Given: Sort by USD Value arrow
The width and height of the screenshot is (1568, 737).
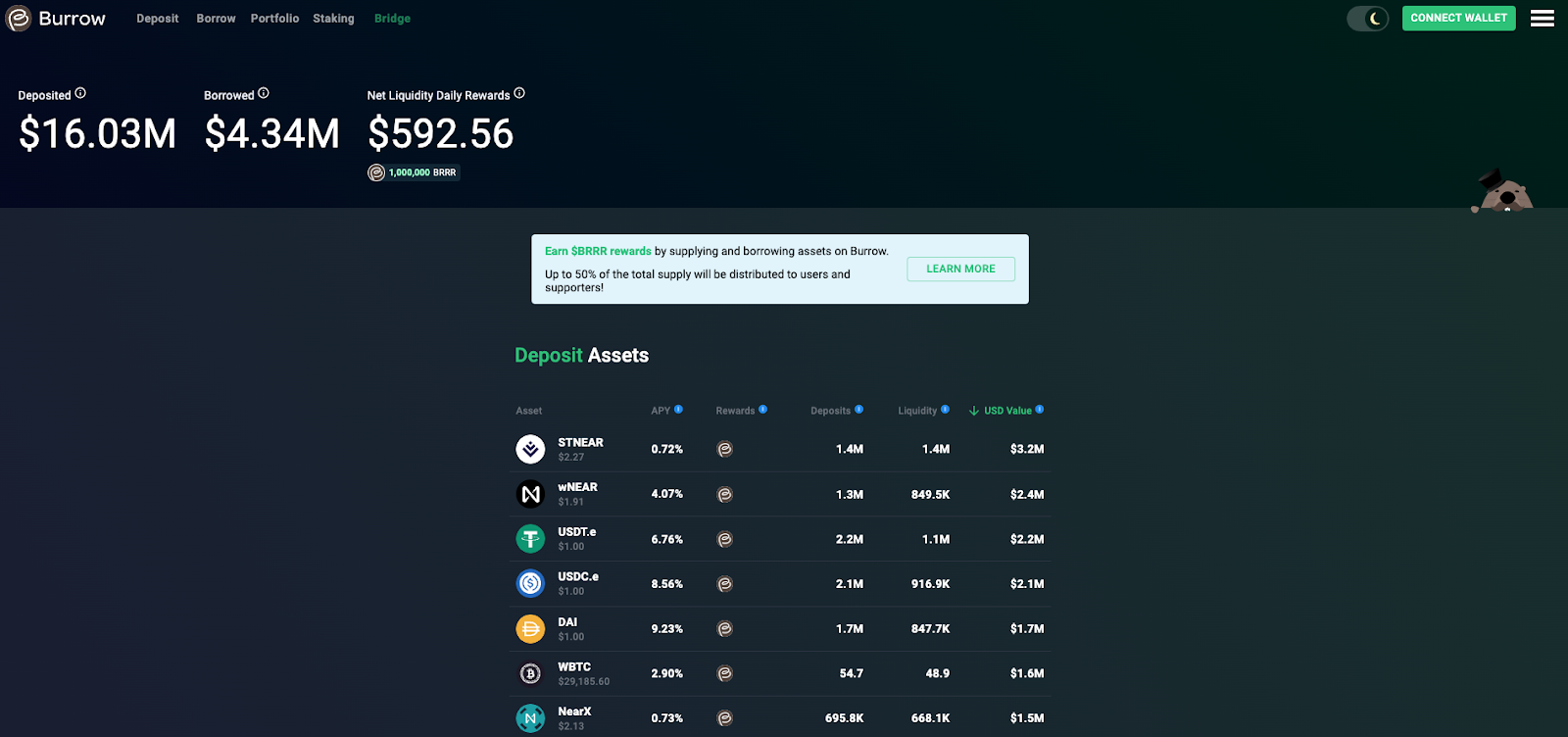Looking at the screenshot, I should [x=974, y=411].
